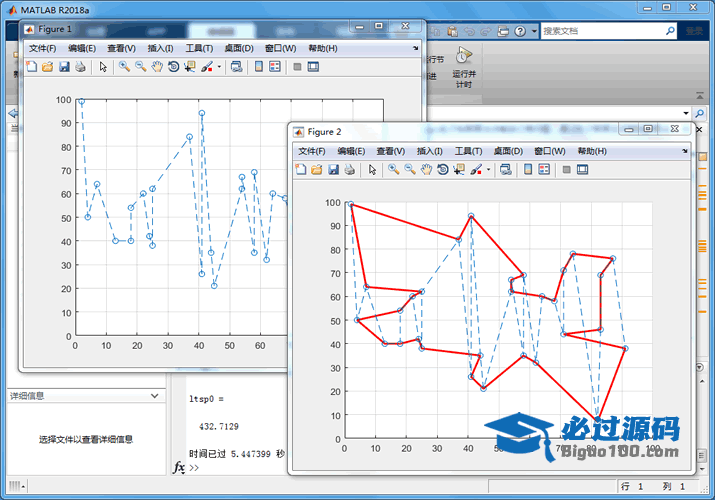Select the Pan hand tool in Figure 2

pos(426,170)
